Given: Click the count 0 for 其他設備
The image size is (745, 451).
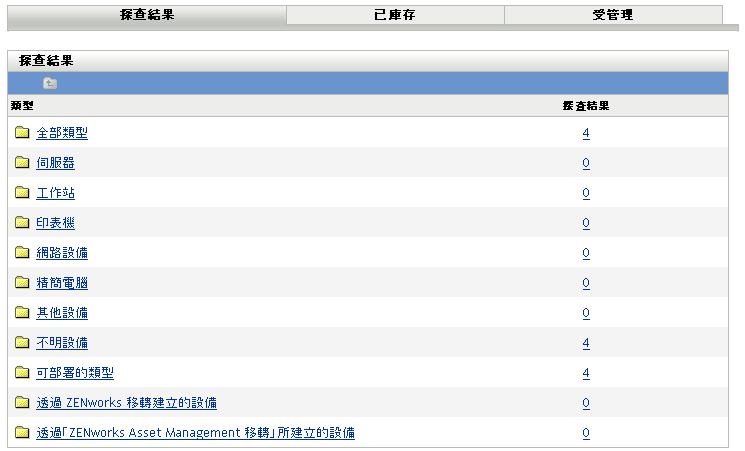Looking at the screenshot, I should point(586,313).
